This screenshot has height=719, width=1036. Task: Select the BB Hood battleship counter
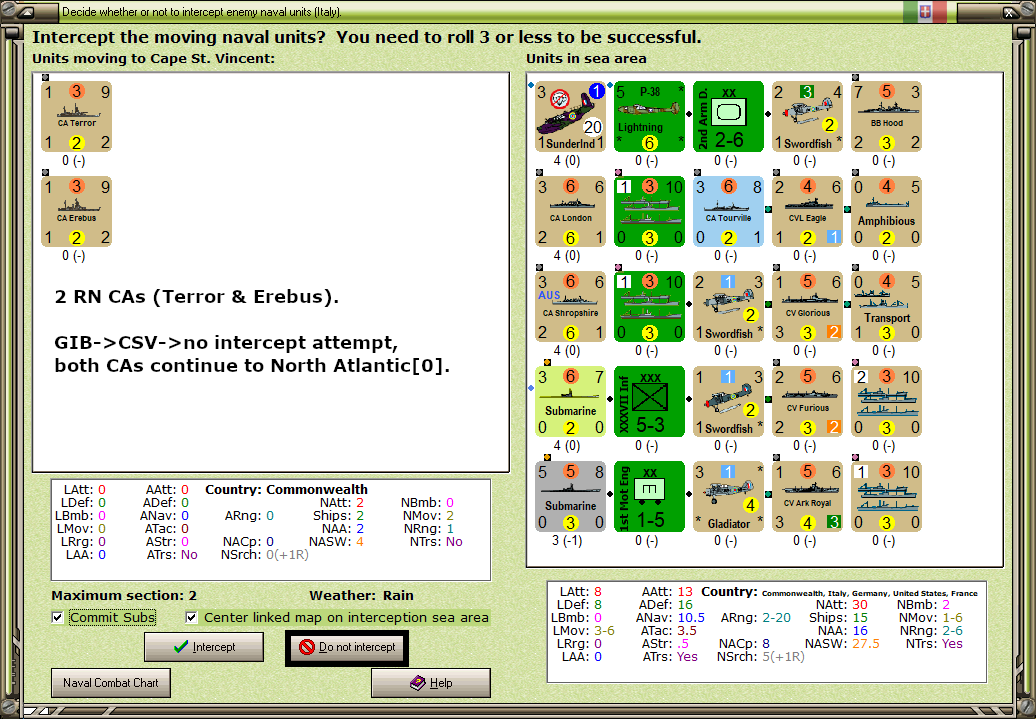click(x=887, y=117)
